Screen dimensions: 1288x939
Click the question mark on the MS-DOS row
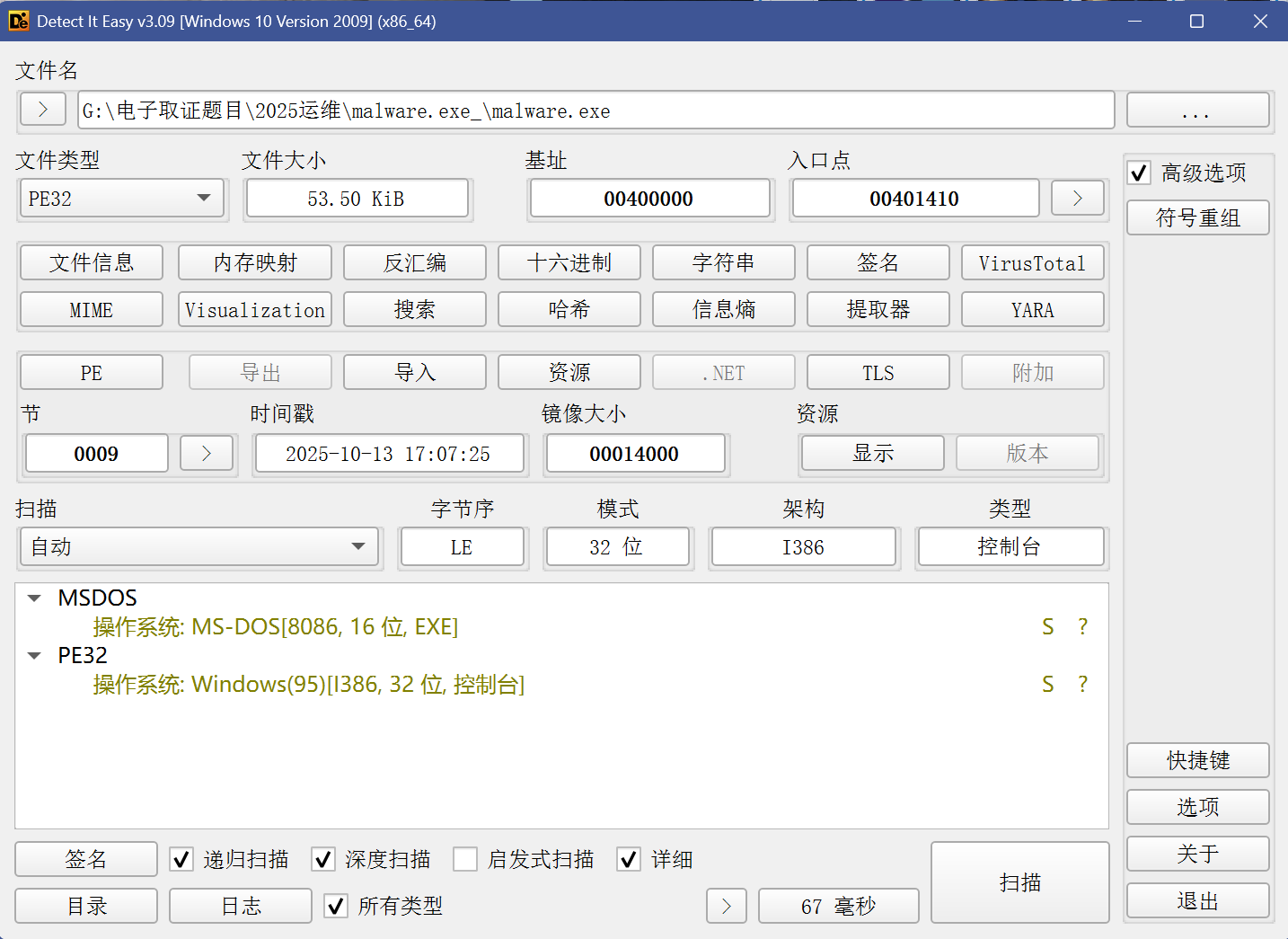coord(1082,626)
